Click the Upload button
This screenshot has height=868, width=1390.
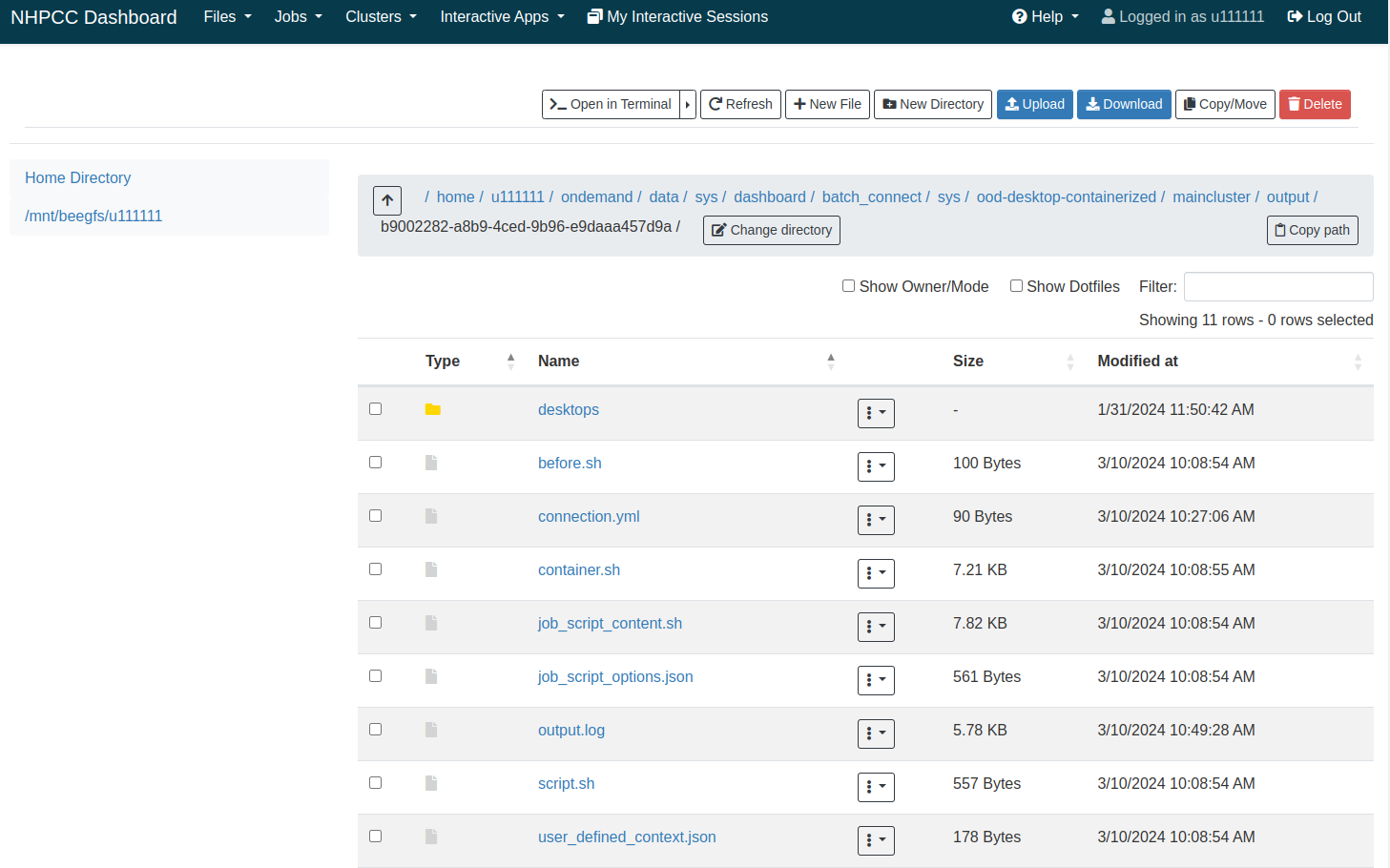tap(1035, 104)
